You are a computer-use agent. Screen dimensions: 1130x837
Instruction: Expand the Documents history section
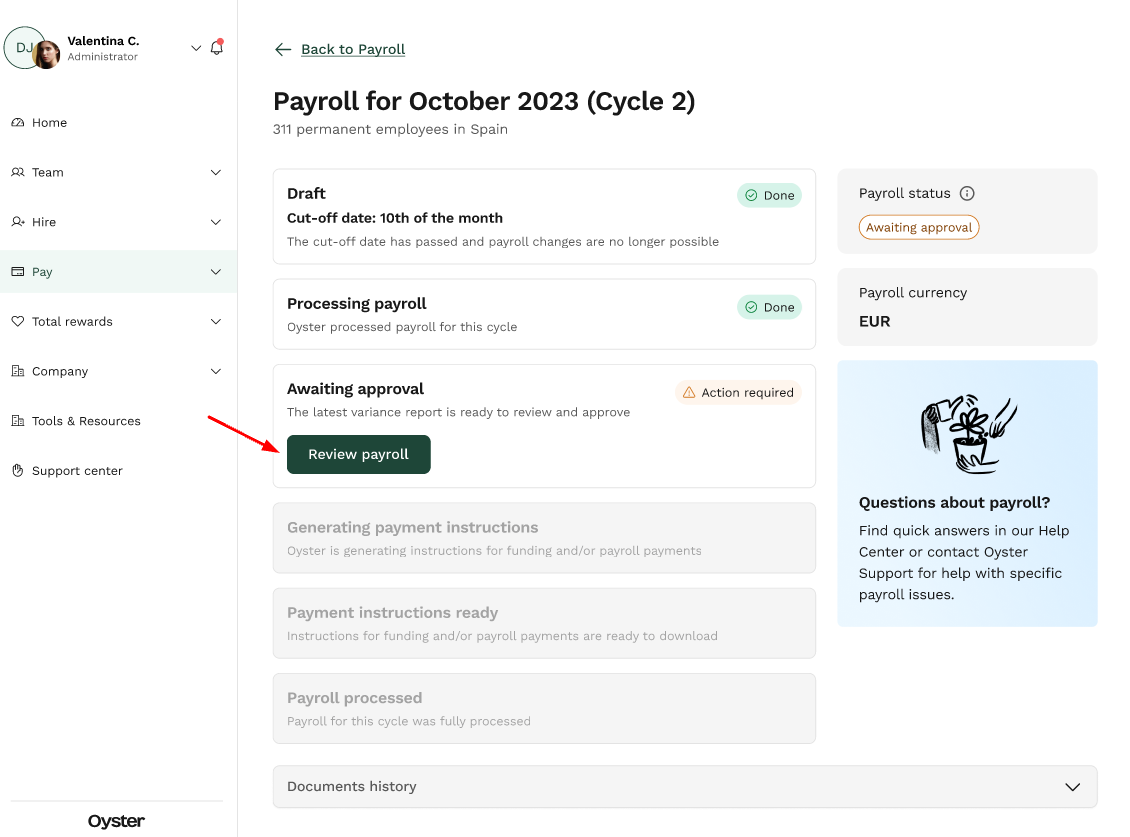point(685,787)
